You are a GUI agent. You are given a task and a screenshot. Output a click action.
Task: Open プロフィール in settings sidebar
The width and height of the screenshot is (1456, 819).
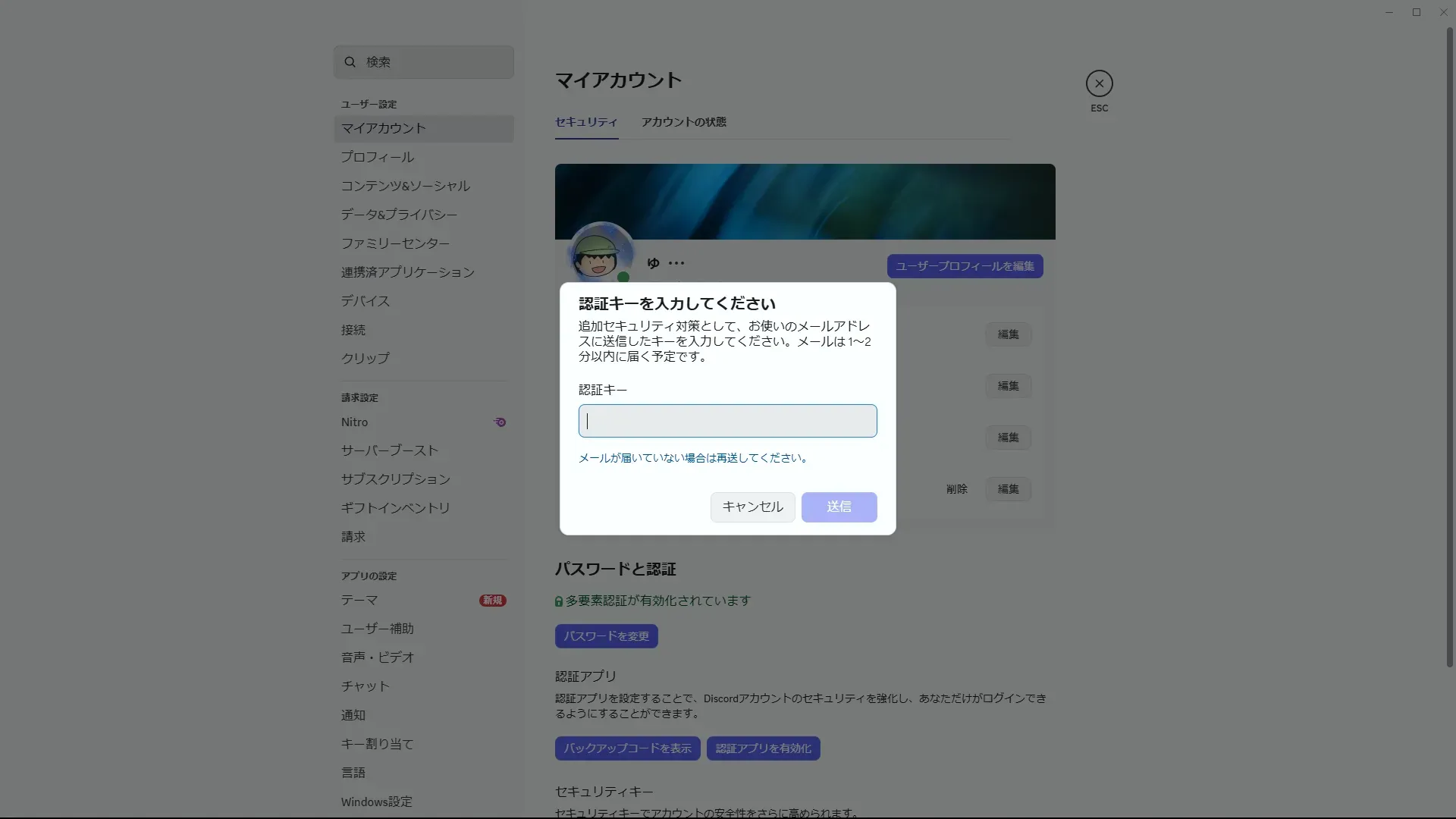click(x=377, y=157)
